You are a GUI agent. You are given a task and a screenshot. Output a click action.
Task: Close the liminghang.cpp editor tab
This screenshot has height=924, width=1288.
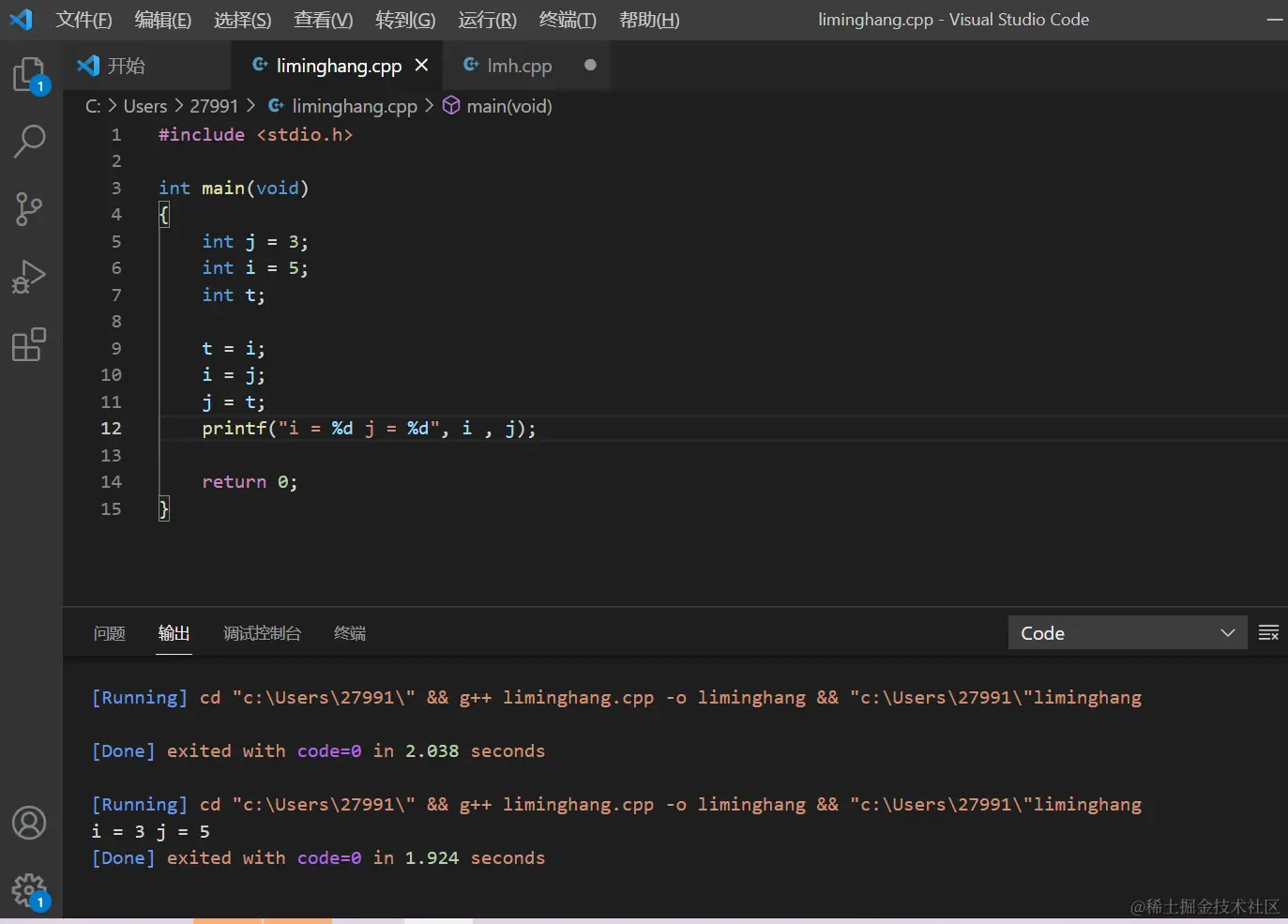(x=421, y=65)
